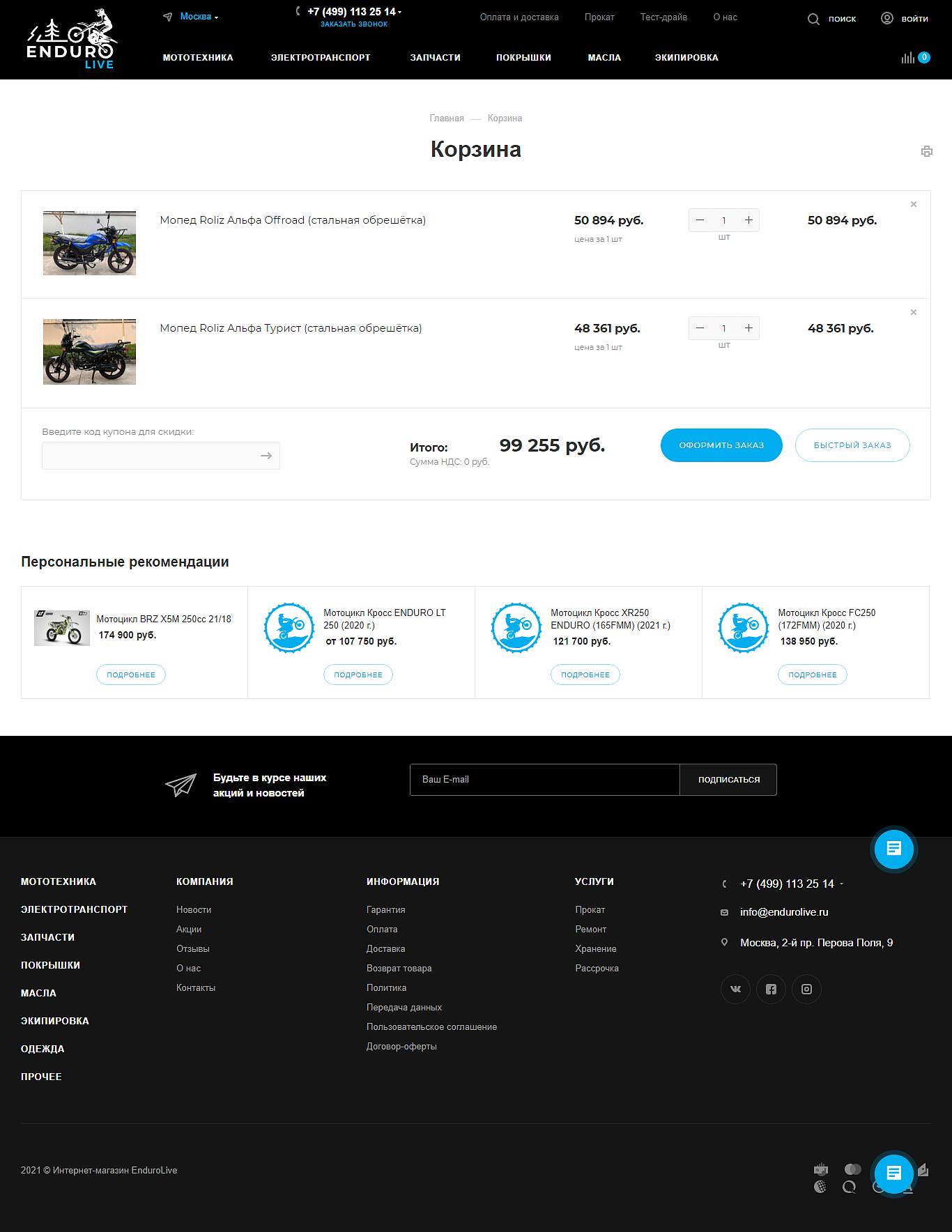Click the Оформить заказ button

tap(721, 445)
